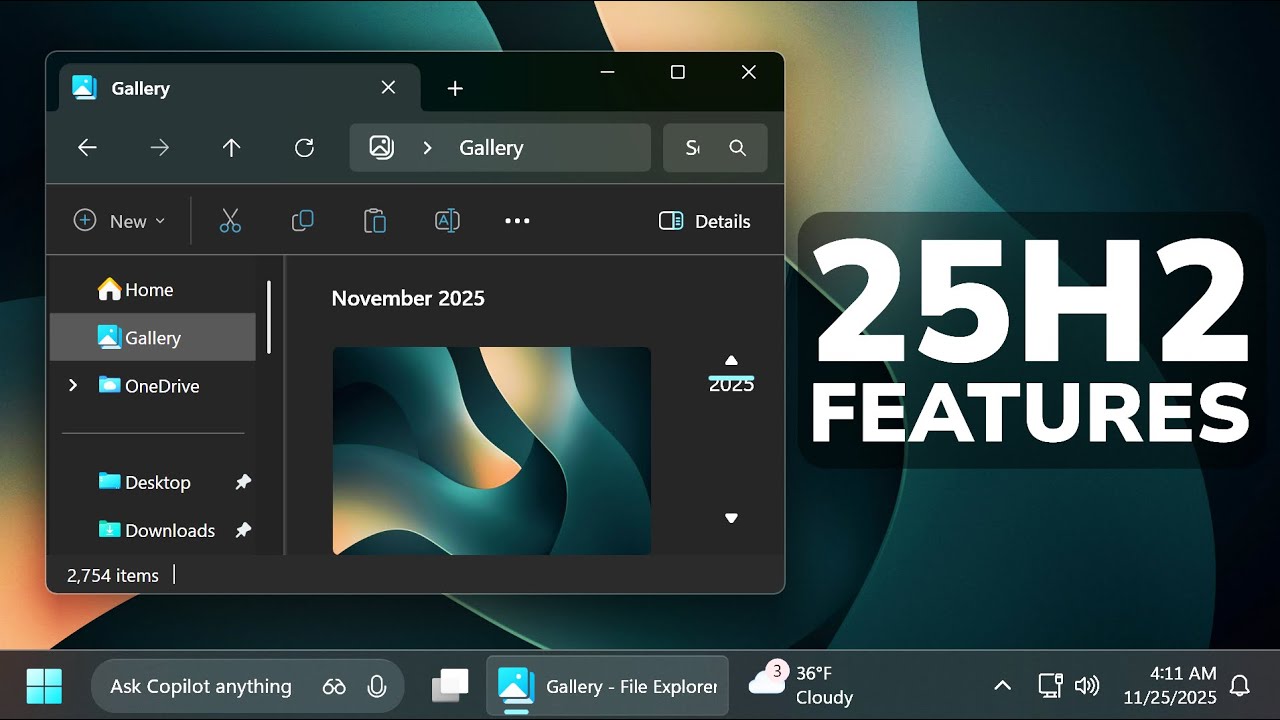
Task: Click the timeline up arrow
Action: (x=731, y=360)
